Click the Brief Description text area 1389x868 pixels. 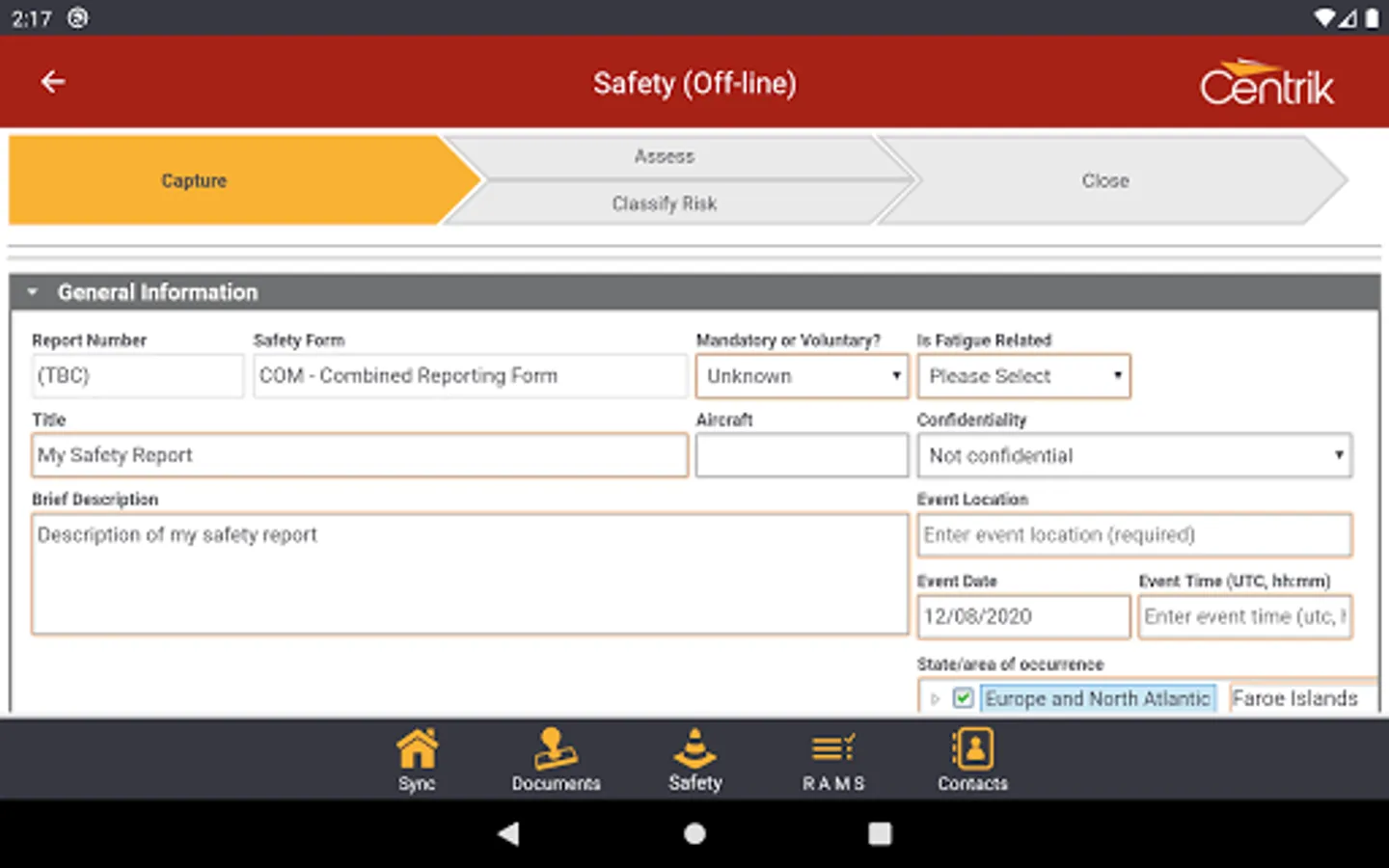pyautogui.click(x=470, y=574)
